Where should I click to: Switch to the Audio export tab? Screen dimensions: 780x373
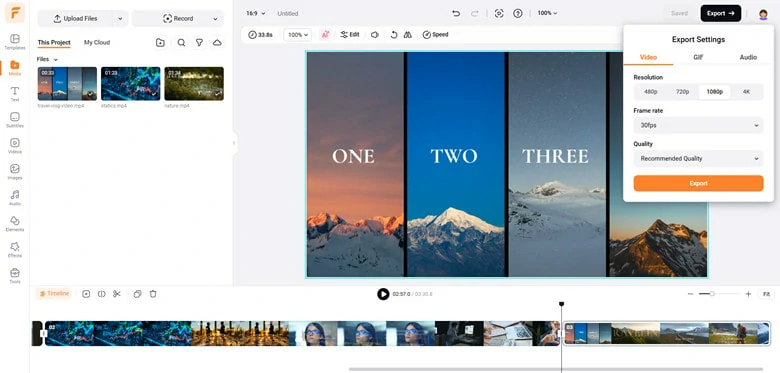pyautogui.click(x=748, y=57)
